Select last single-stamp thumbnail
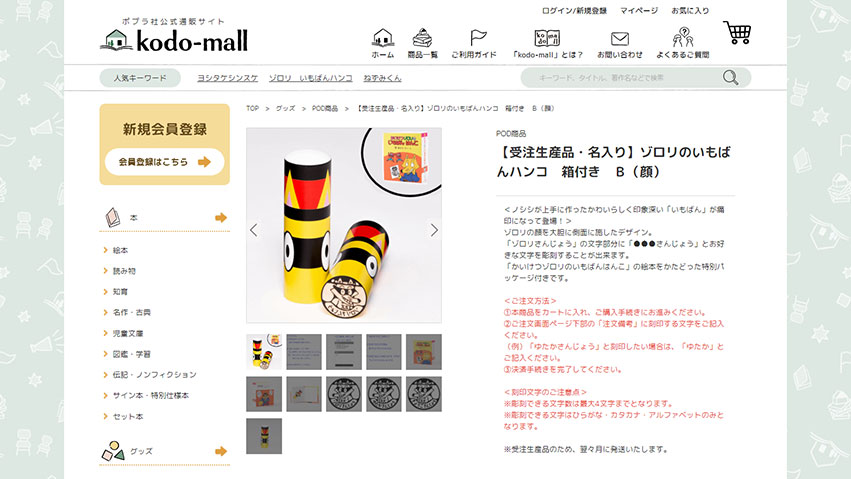 (x=264, y=436)
